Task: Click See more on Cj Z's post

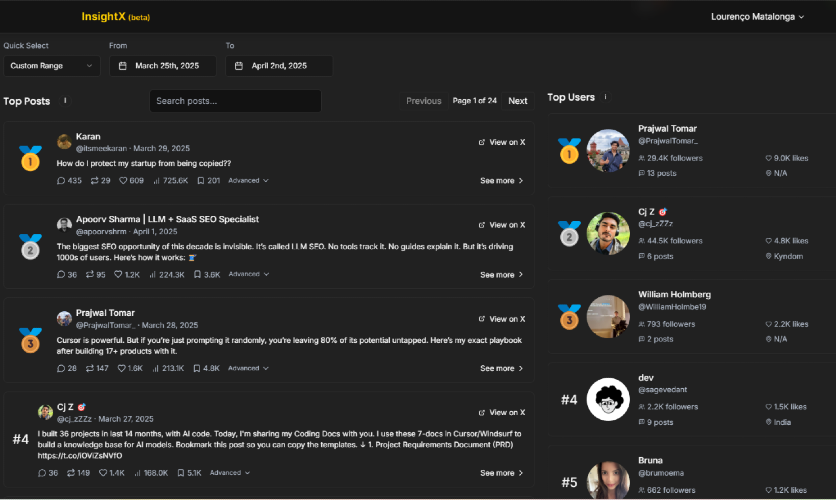Action: coord(502,473)
